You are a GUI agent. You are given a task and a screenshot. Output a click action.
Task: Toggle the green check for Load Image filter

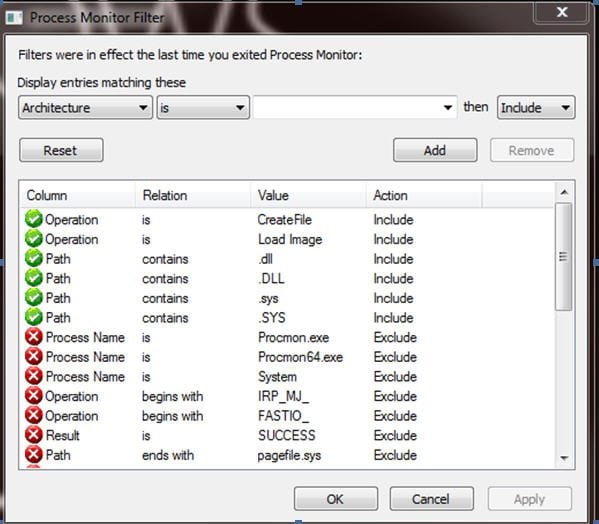coord(34,239)
